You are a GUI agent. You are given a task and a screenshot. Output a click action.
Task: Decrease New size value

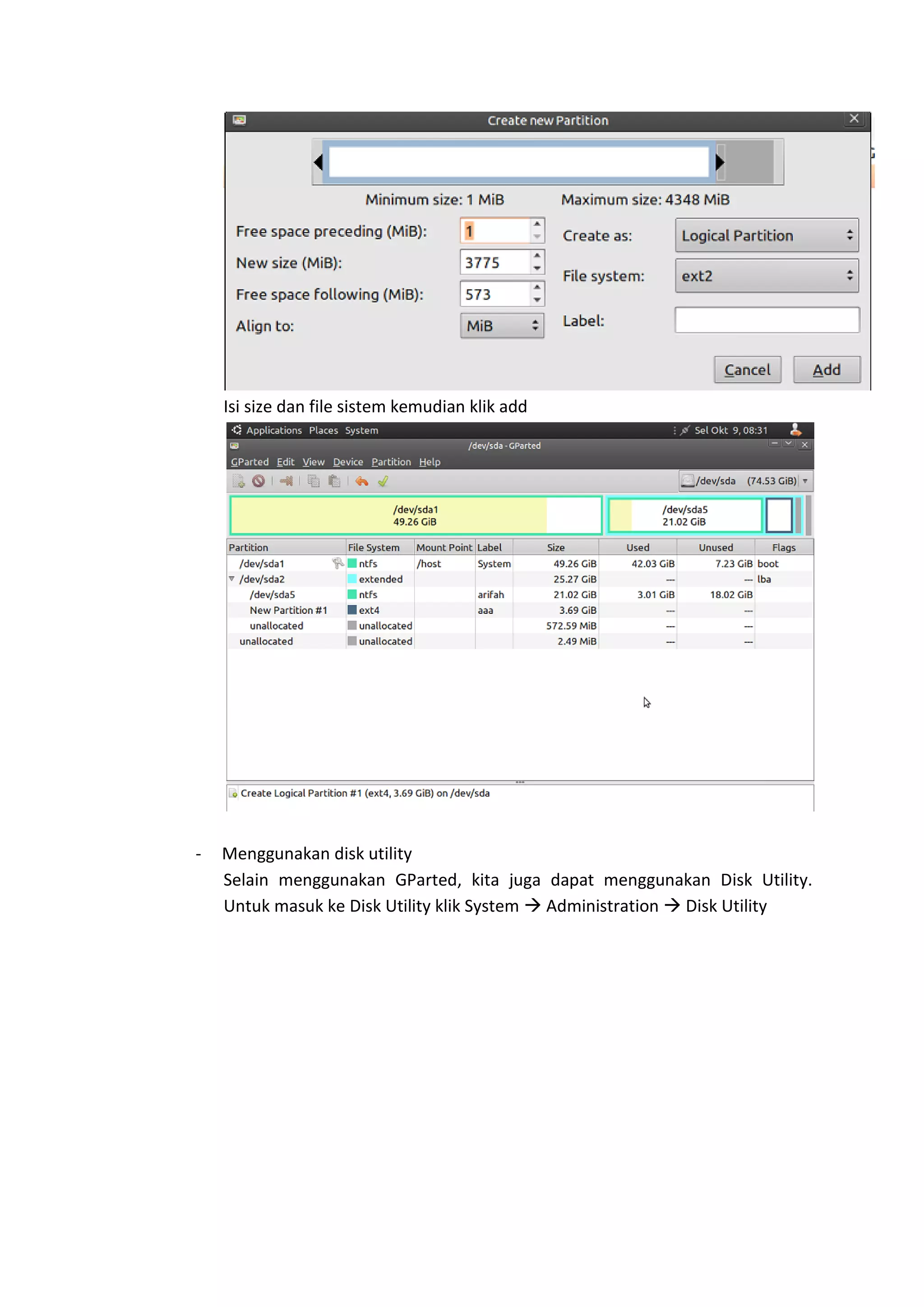(x=537, y=269)
